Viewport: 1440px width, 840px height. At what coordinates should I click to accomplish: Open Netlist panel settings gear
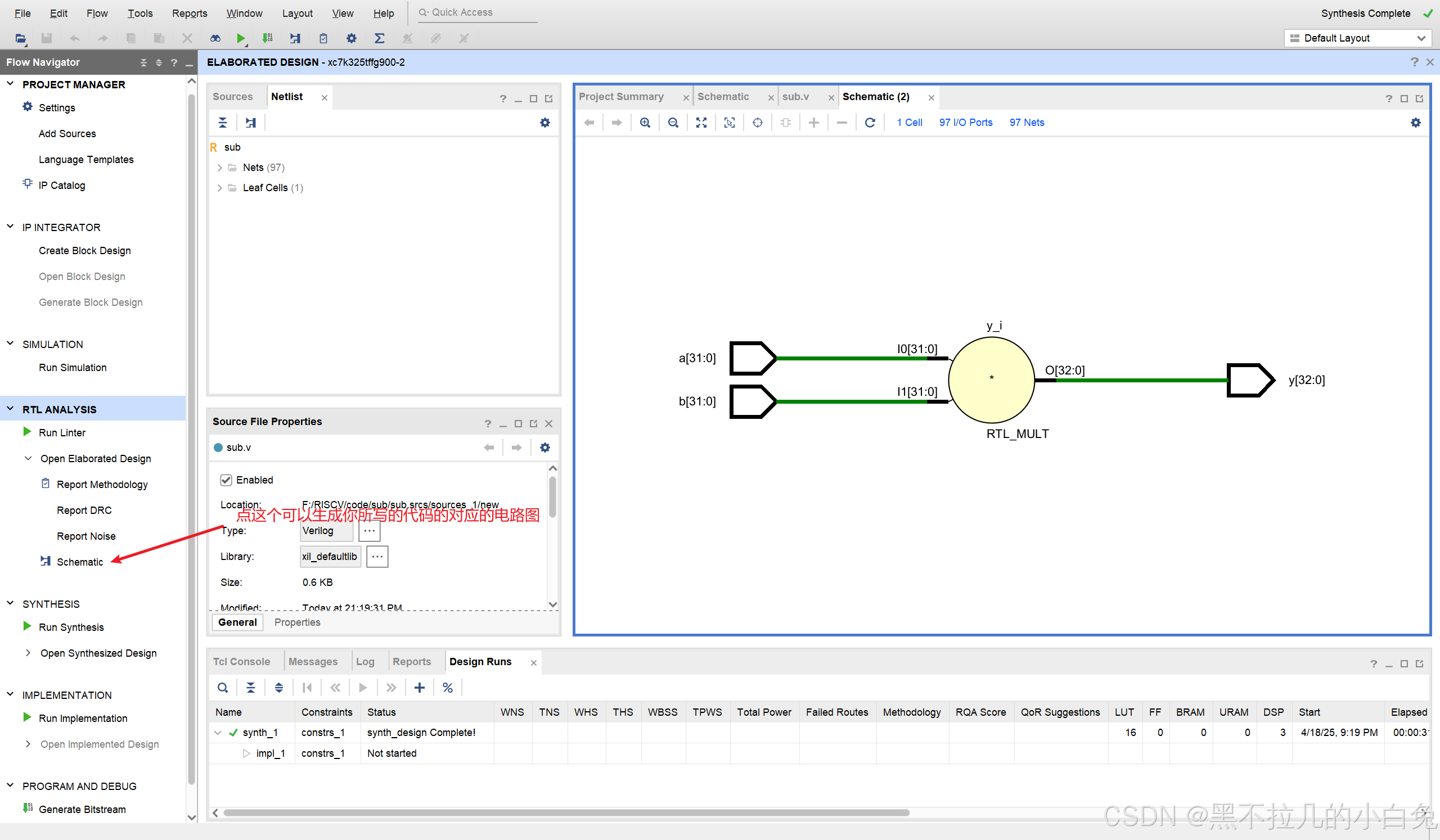[544, 122]
